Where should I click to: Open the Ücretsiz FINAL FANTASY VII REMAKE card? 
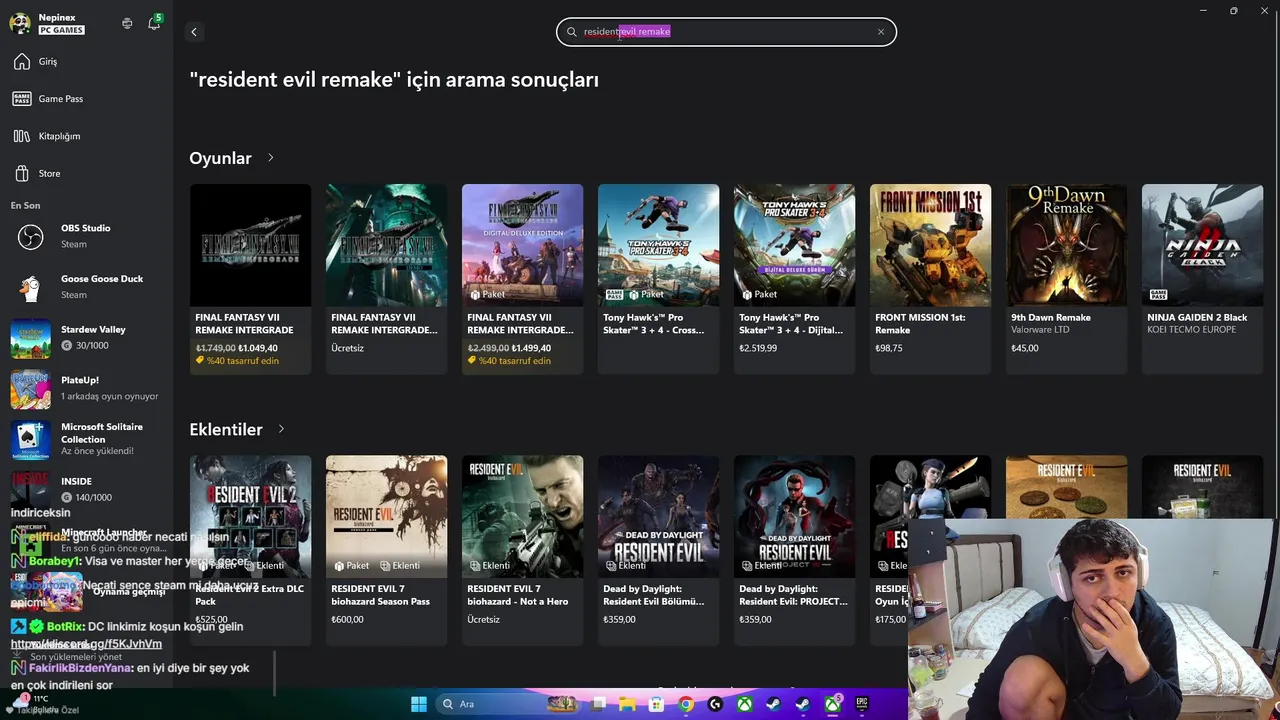[x=386, y=279]
